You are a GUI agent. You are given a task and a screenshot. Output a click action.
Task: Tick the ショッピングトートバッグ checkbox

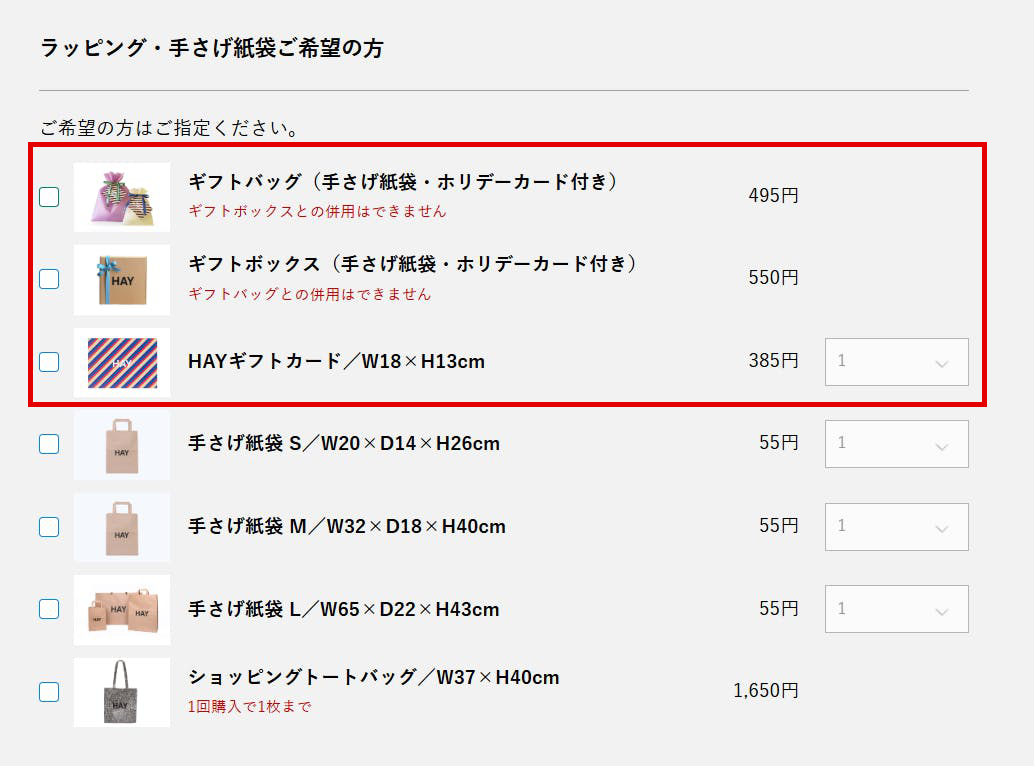point(49,692)
